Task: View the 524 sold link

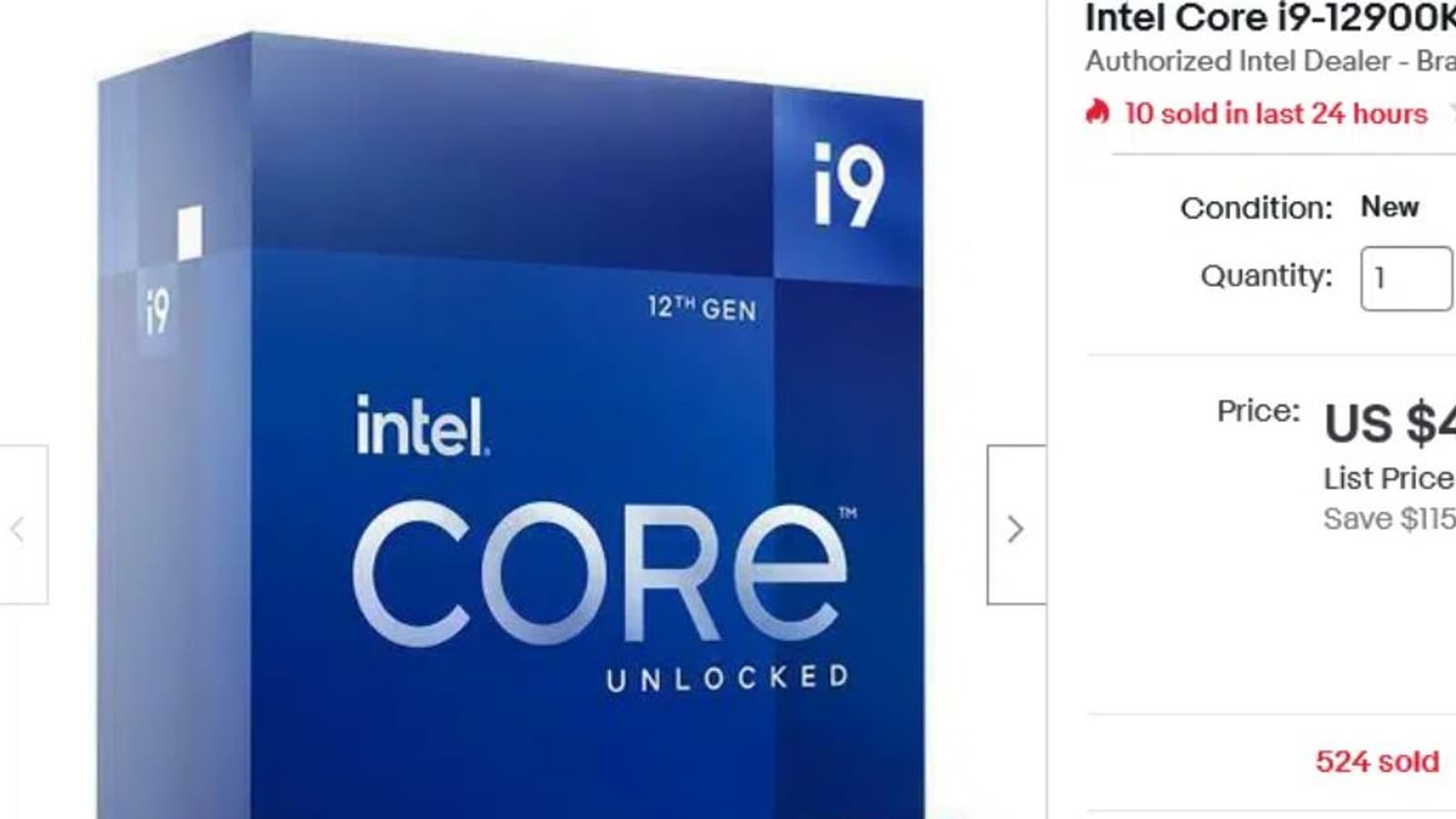Action: tap(1377, 761)
